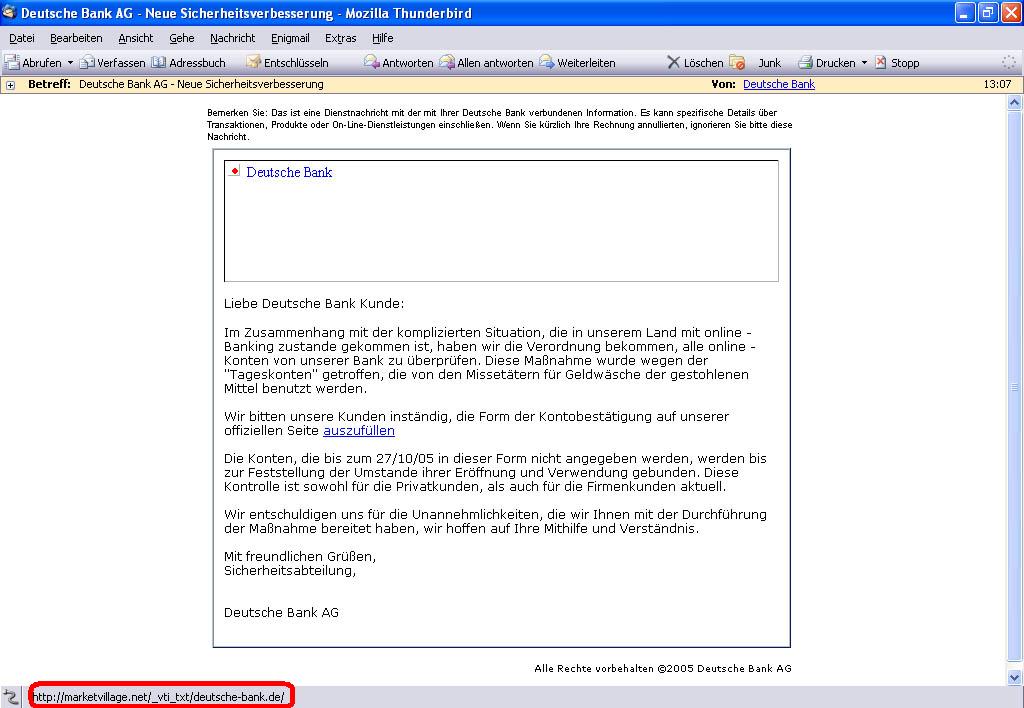This screenshot has width=1024, height=708.
Task: Click the subject text after Betreff
Action: [x=201, y=84]
